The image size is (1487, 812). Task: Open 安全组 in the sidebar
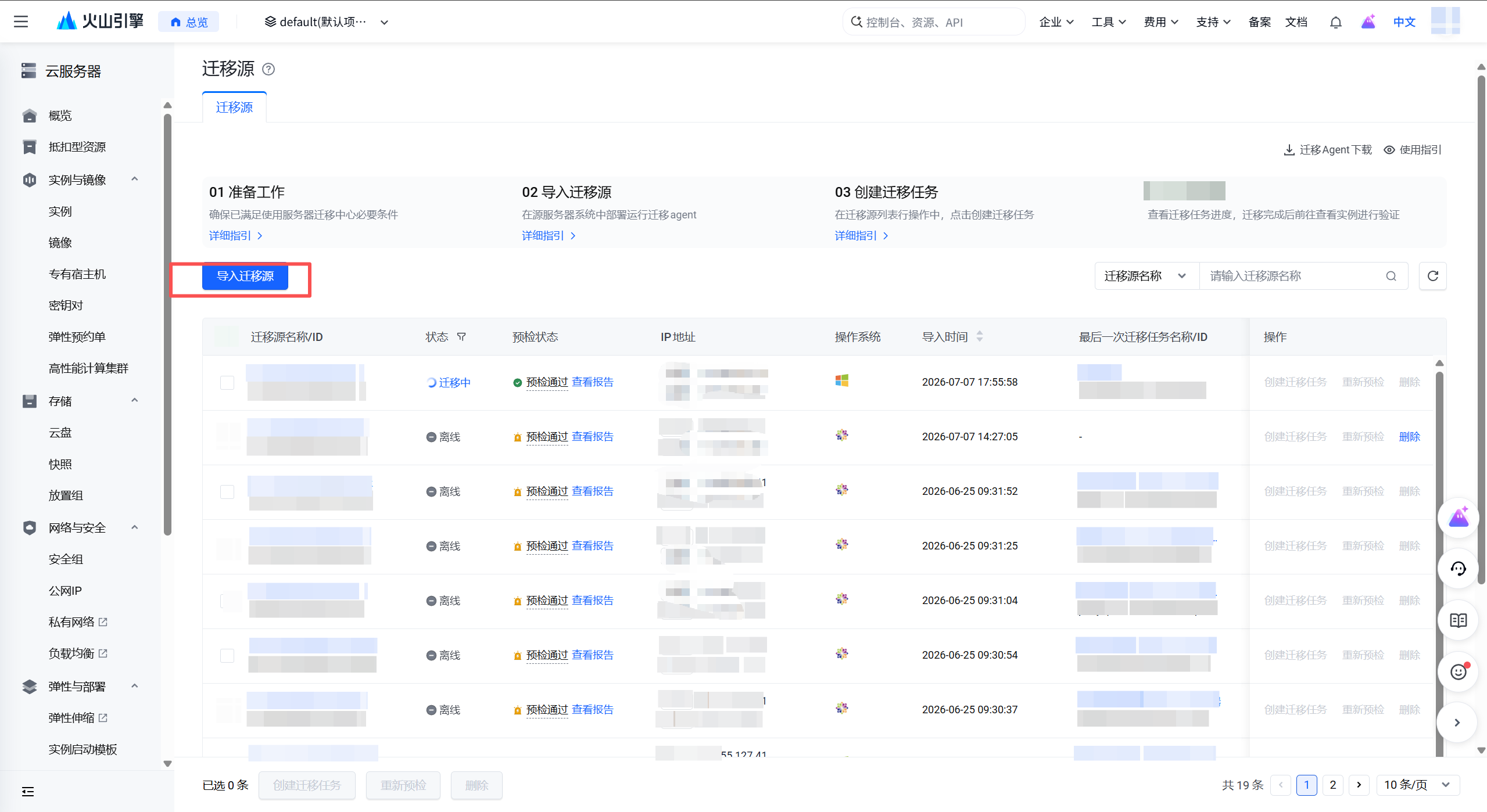(66, 559)
